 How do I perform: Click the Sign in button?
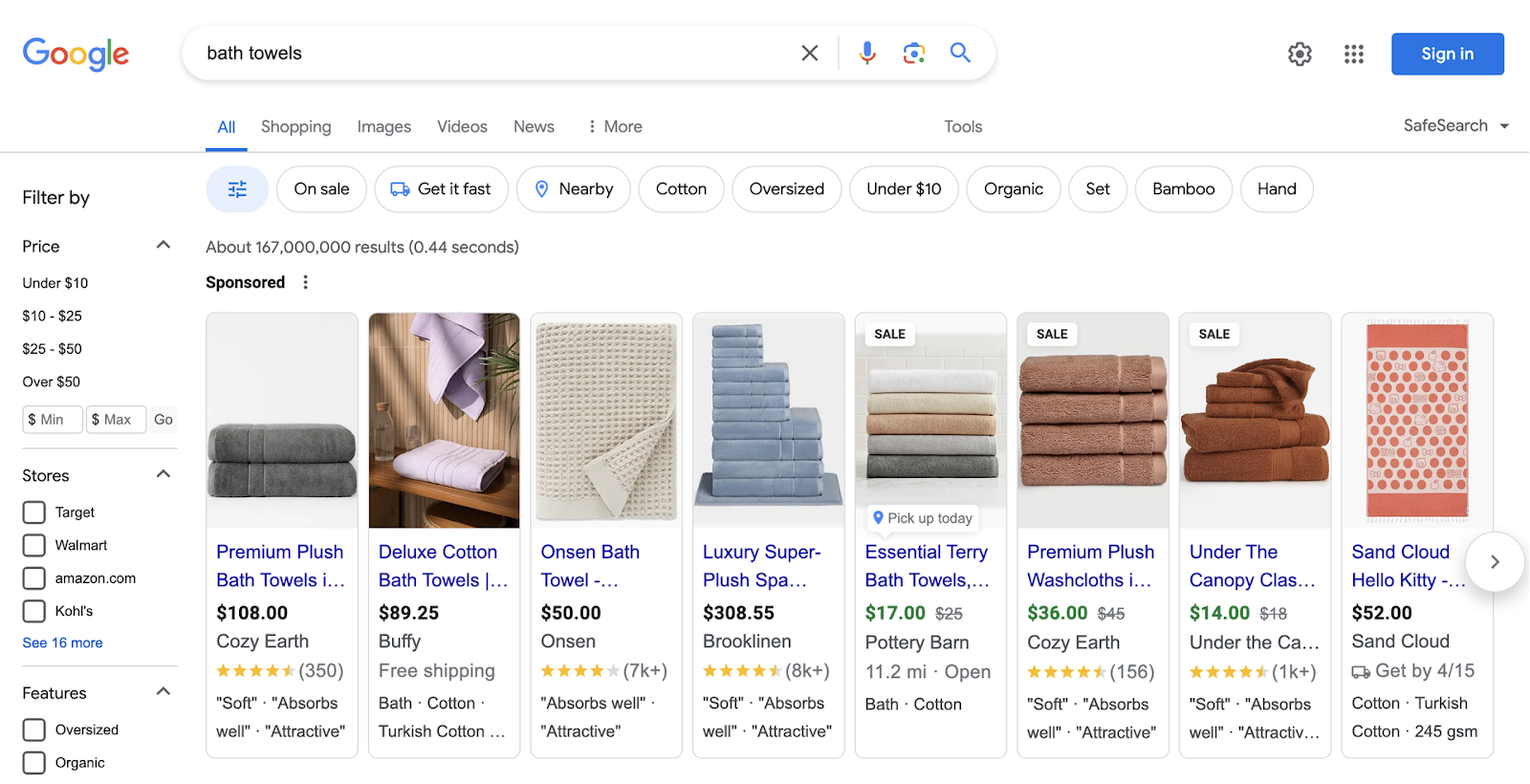(x=1447, y=54)
